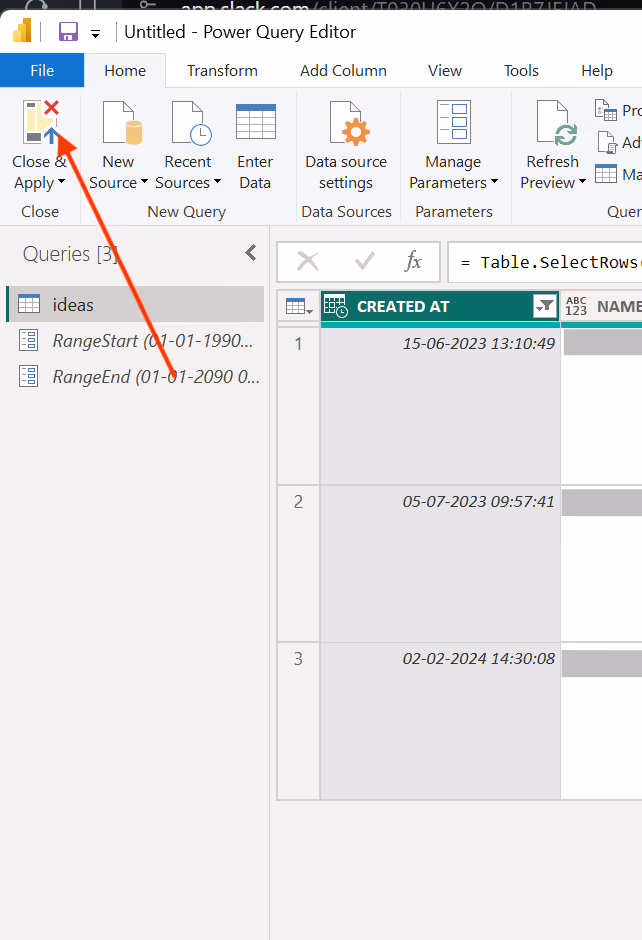Open Data source settings
The height and width of the screenshot is (940, 642).
(346, 146)
